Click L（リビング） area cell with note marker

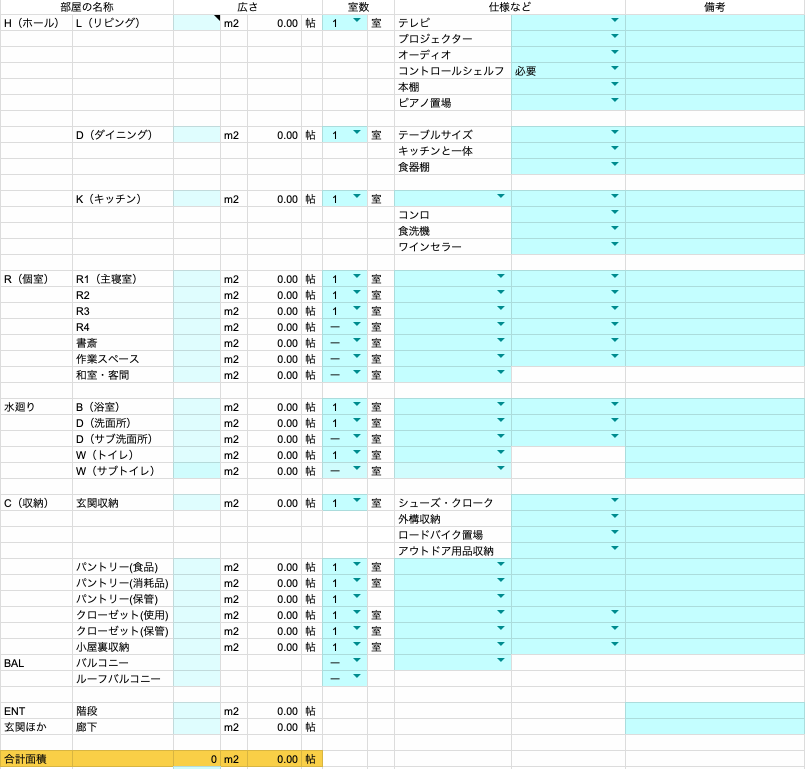(x=197, y=22)
